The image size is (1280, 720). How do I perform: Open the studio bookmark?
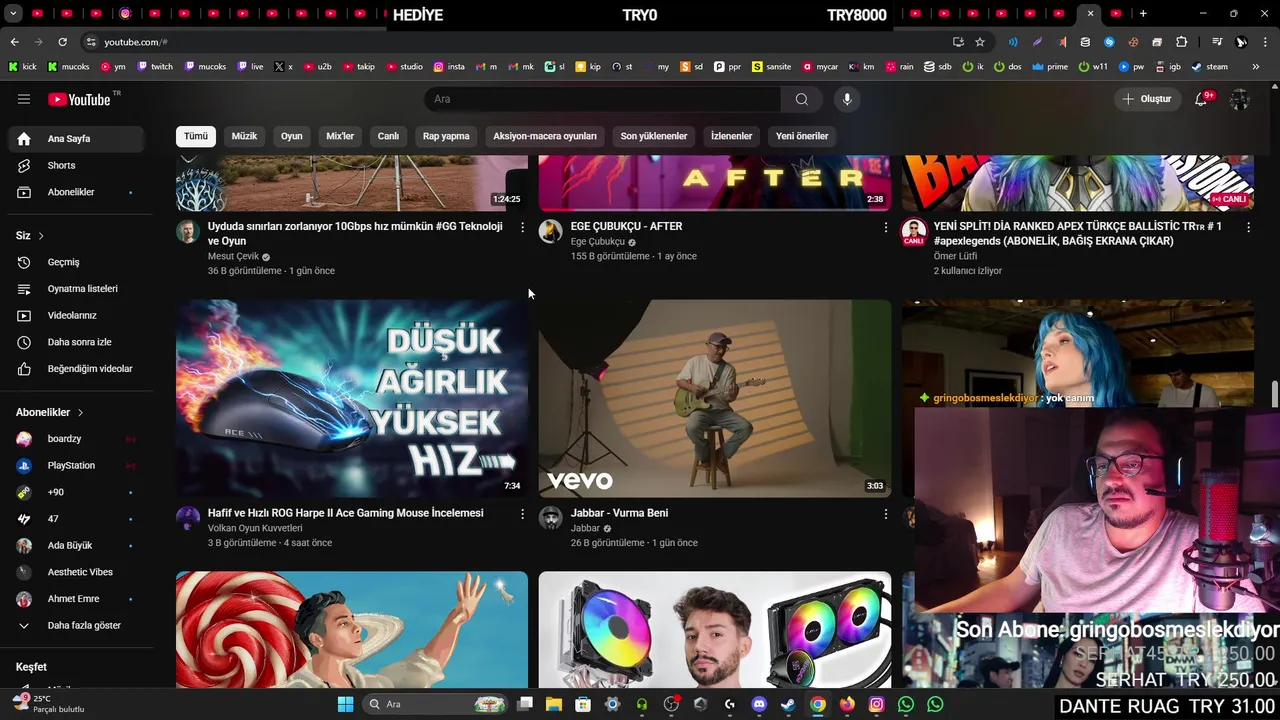click(404, 67)
